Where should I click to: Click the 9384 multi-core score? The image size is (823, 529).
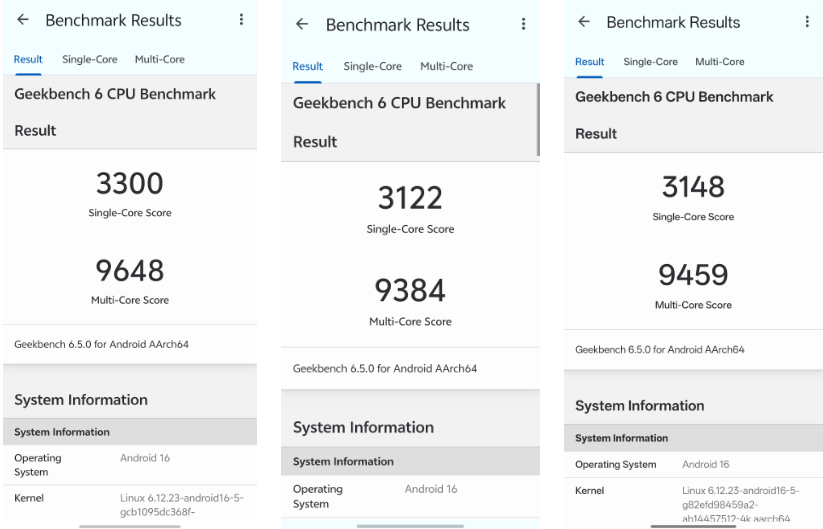(410, 291)
